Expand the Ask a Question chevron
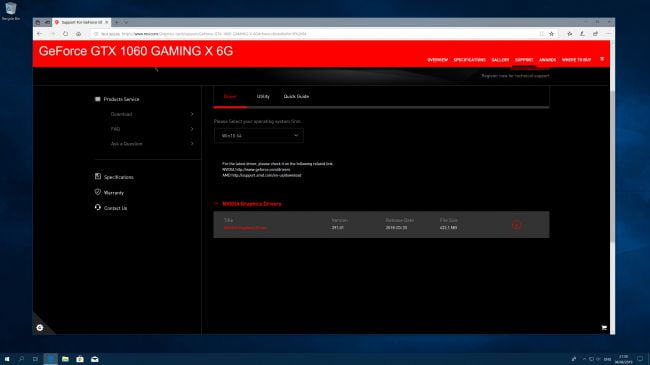 (x=192, y=144)
